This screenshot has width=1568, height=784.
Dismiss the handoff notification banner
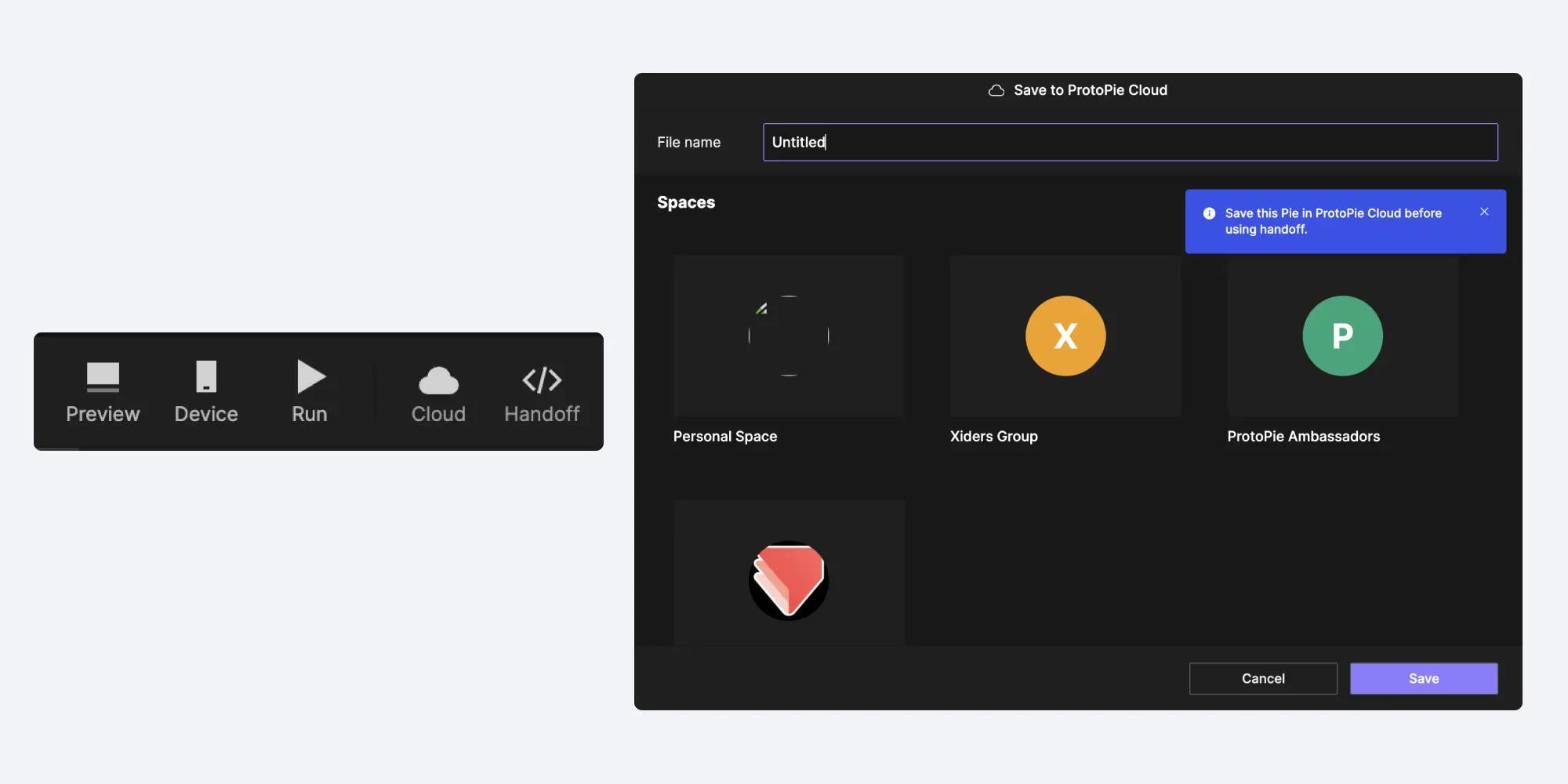point(1484,212)
